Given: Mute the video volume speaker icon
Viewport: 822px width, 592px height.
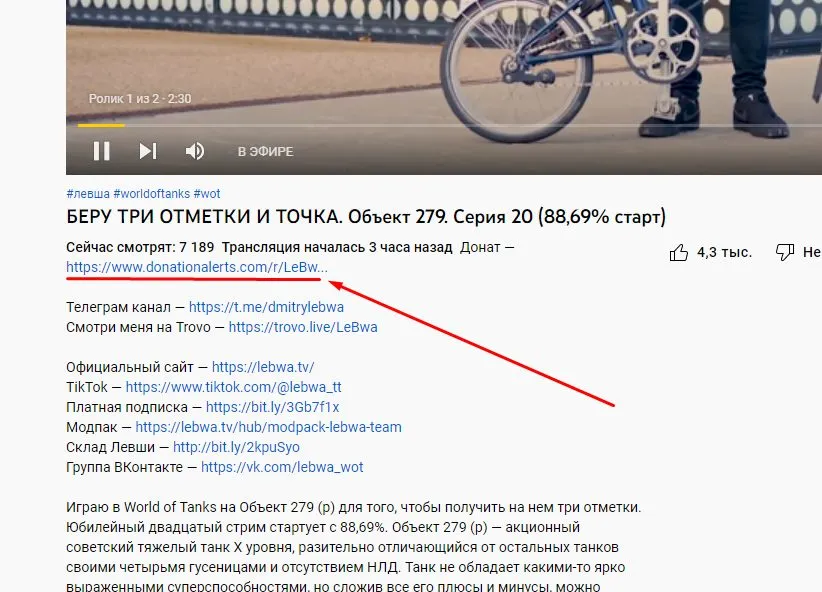Looking at the screenshot, I should point(194,151).
